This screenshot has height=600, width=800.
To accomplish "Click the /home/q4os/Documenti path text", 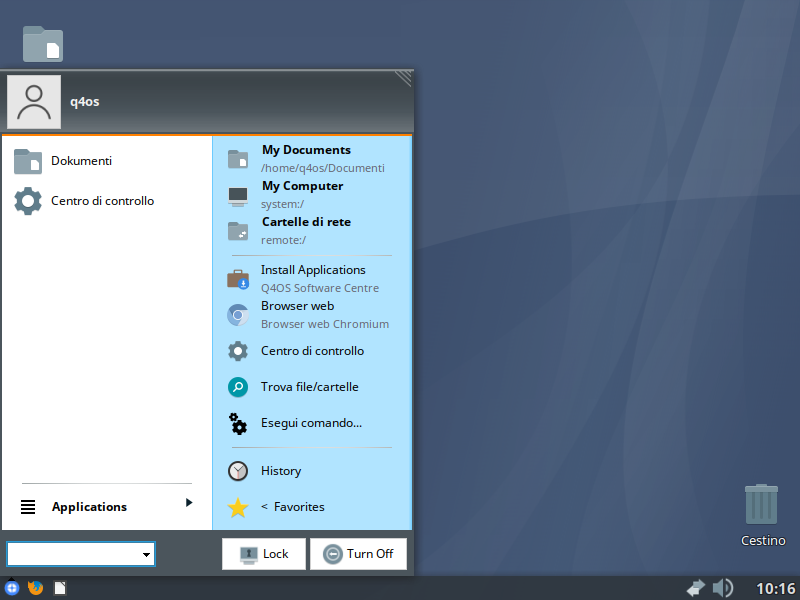I will click(x=323, y=168).
